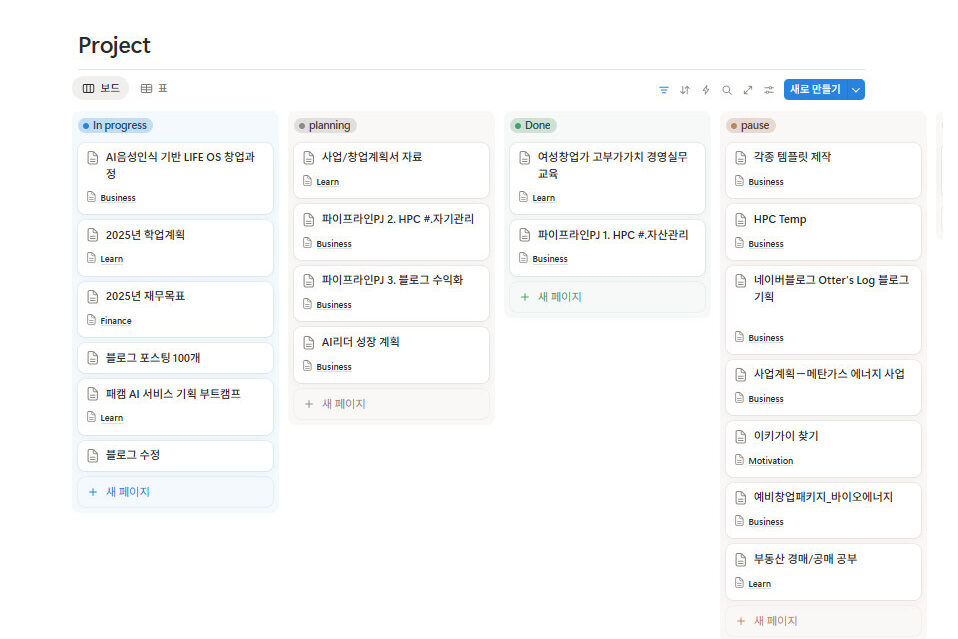
Task: Switch to the 표 view tab
Action: [x=154, y=89]
